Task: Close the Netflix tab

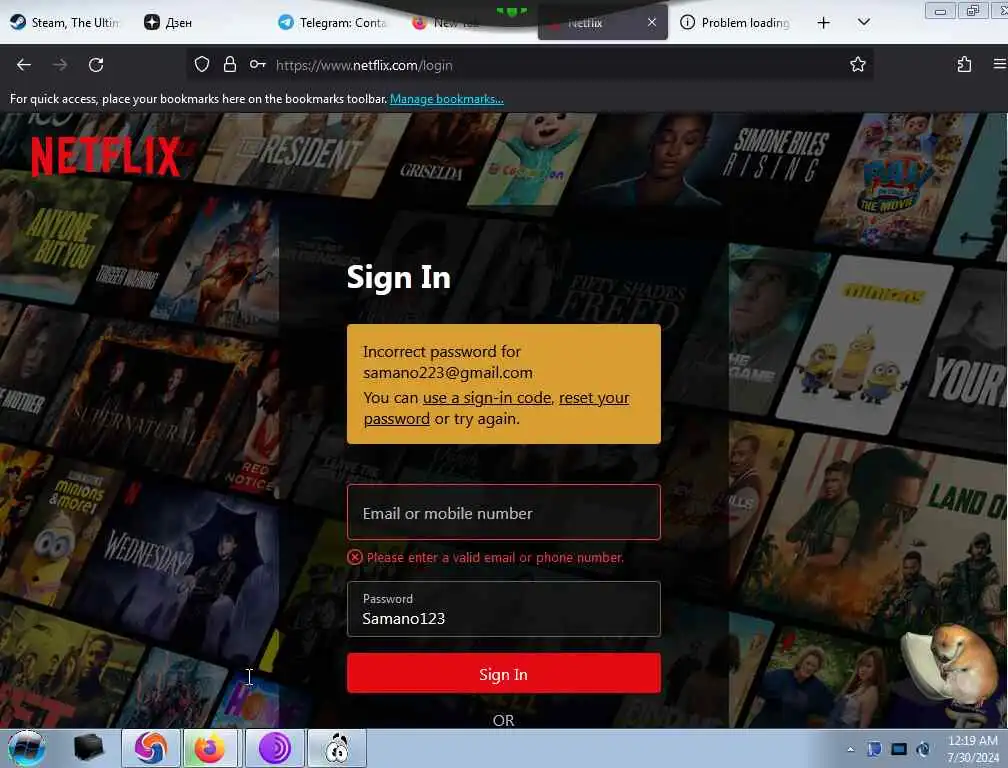Action: (x=652, y=22)
